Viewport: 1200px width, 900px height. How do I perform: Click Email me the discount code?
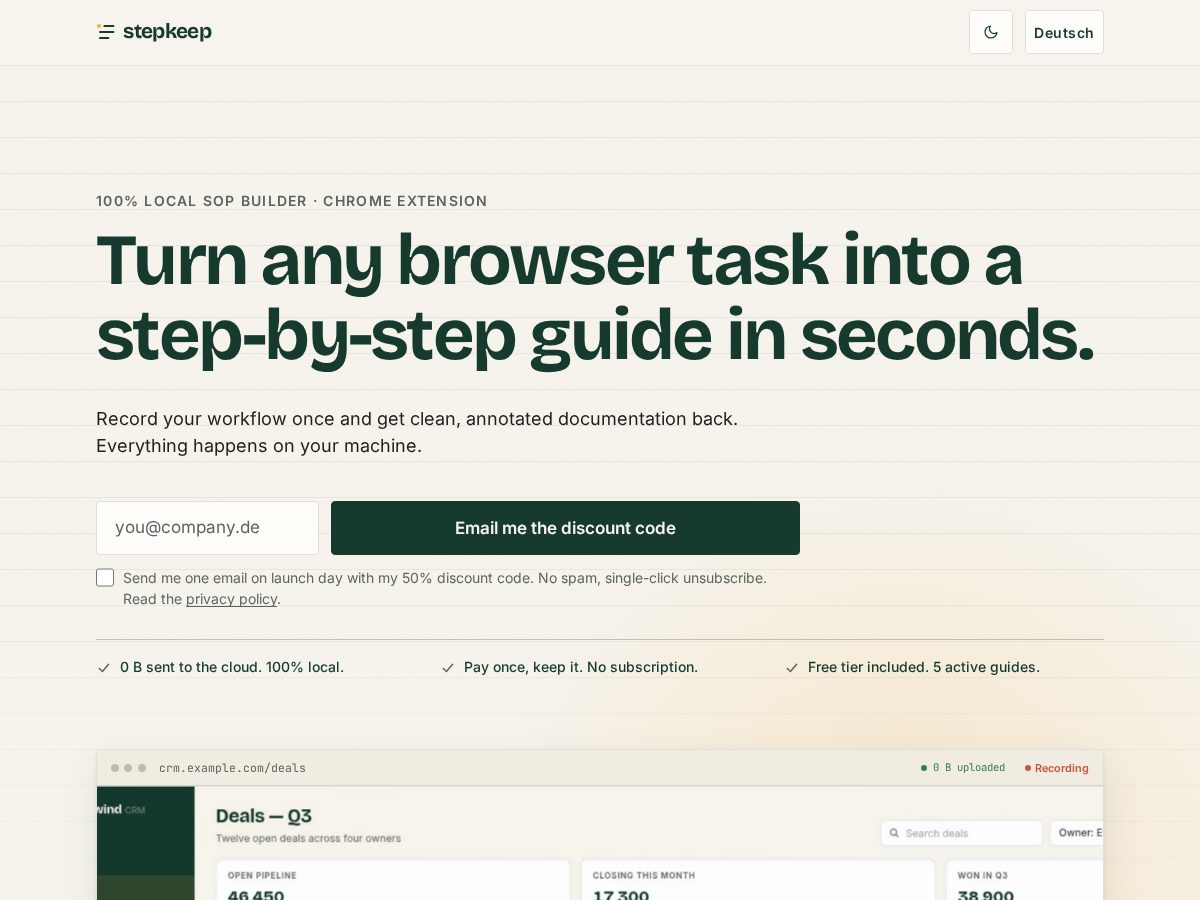[565, 528]
